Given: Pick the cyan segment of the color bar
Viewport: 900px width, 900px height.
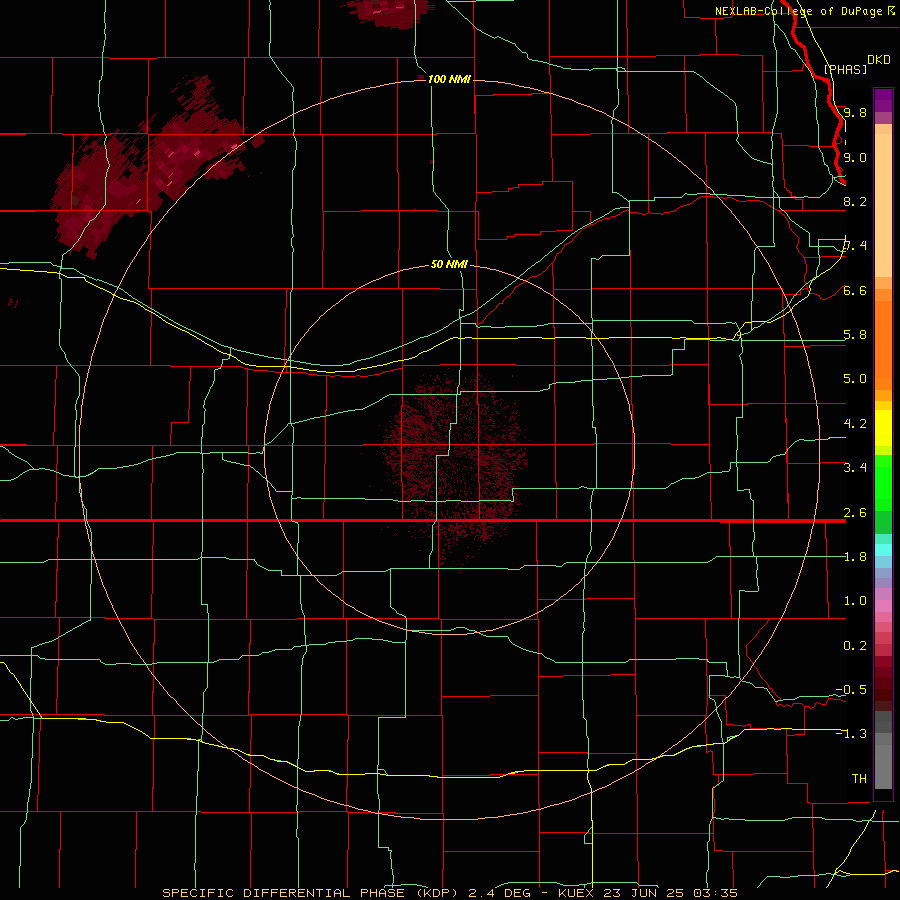Looking at the screenshot, I should pyautogui.click(x=883, y=550).
